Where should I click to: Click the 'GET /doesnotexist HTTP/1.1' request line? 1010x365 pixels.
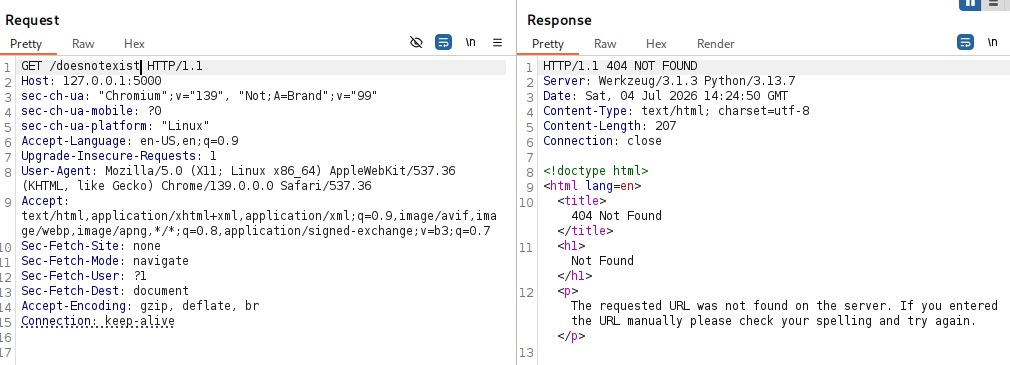(x=112, y=66)
